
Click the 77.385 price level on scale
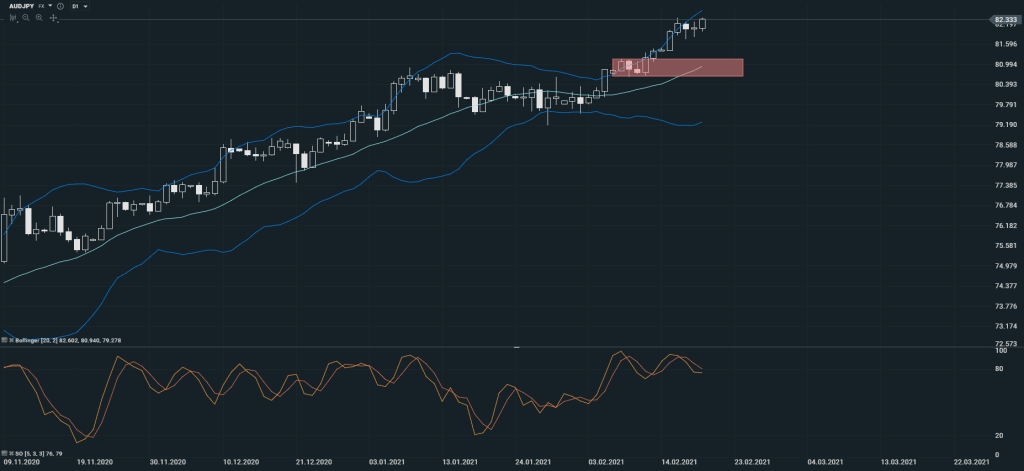1006,186
